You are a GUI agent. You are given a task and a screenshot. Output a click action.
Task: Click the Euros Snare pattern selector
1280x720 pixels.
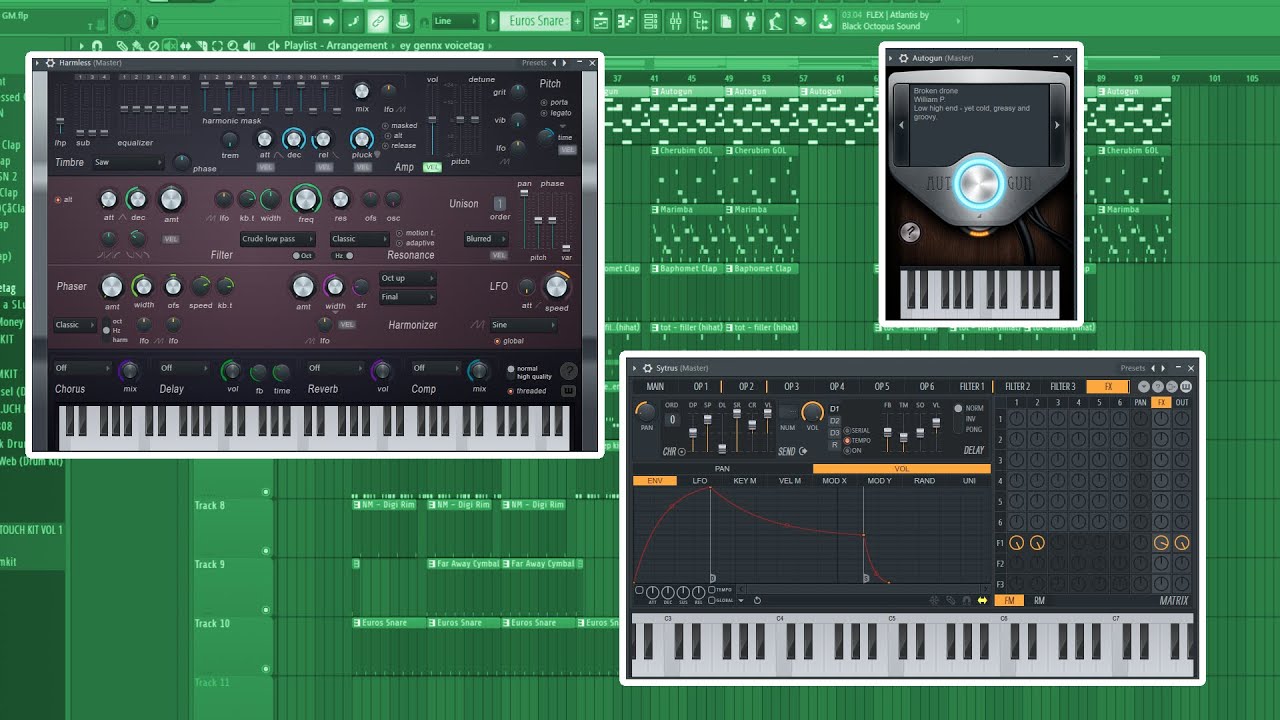point(536,21)
